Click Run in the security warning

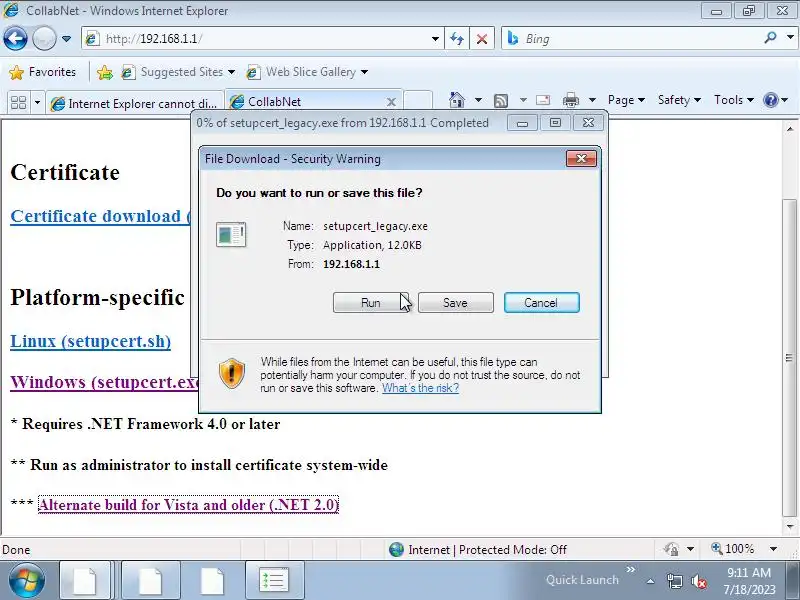pyautogui.click(x=370, y=303)
